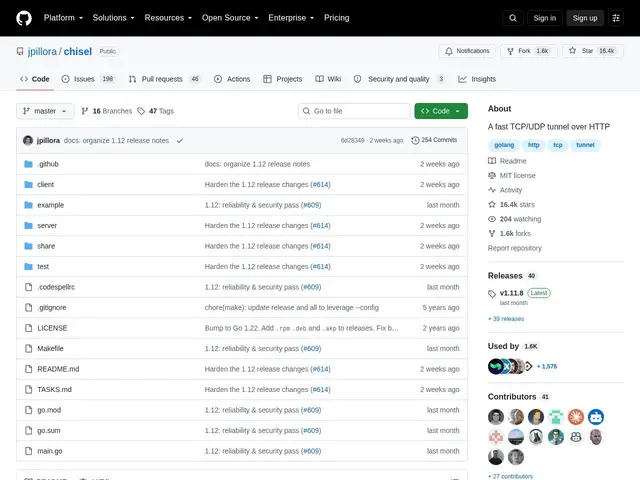640x480 pixels.
Task: Switch to the Actions tab
Action: [x=232, y=79]
